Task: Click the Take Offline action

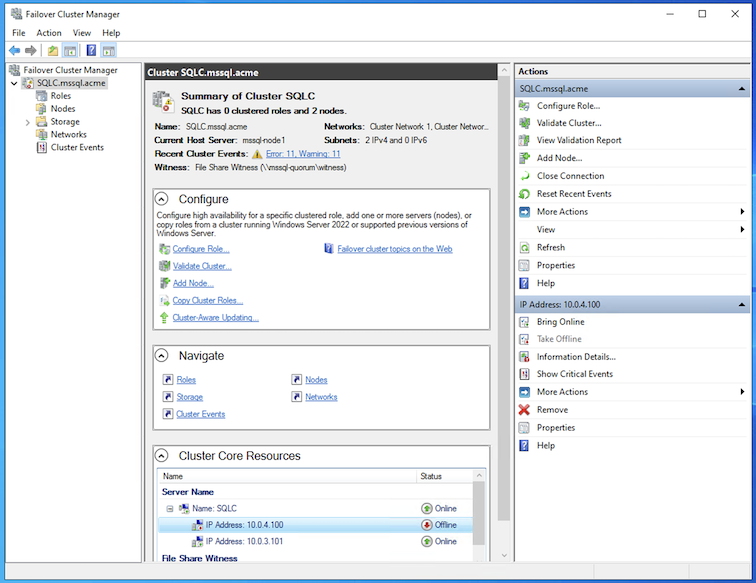Action: tap(559, 339)
